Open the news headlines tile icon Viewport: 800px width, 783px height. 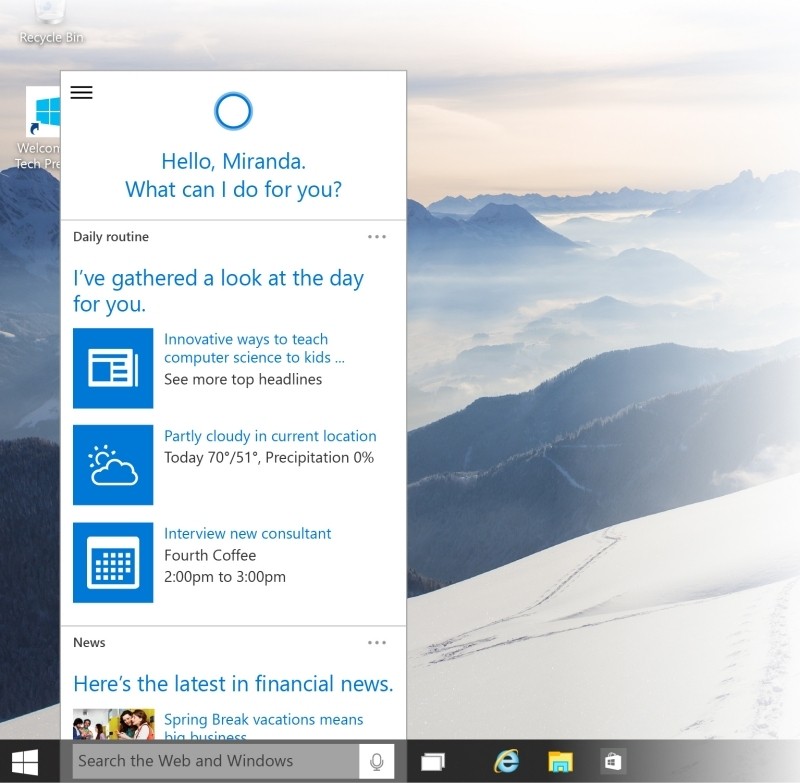(x=113, y=368)
